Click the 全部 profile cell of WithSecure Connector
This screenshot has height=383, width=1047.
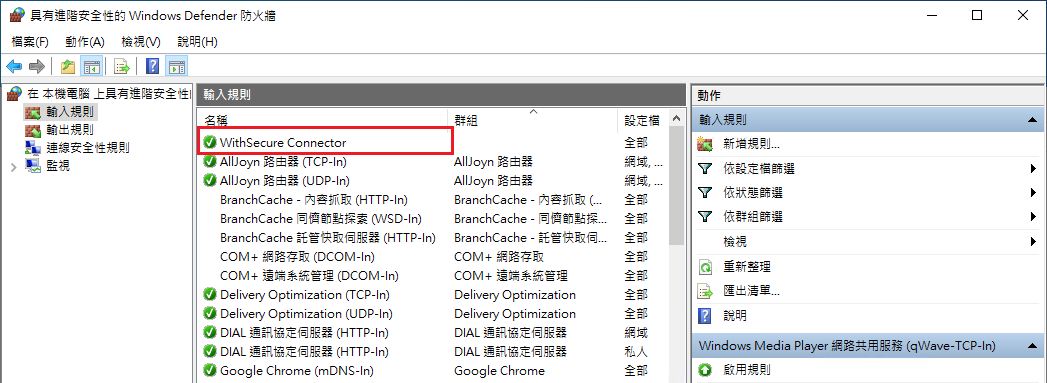[636, 142]
